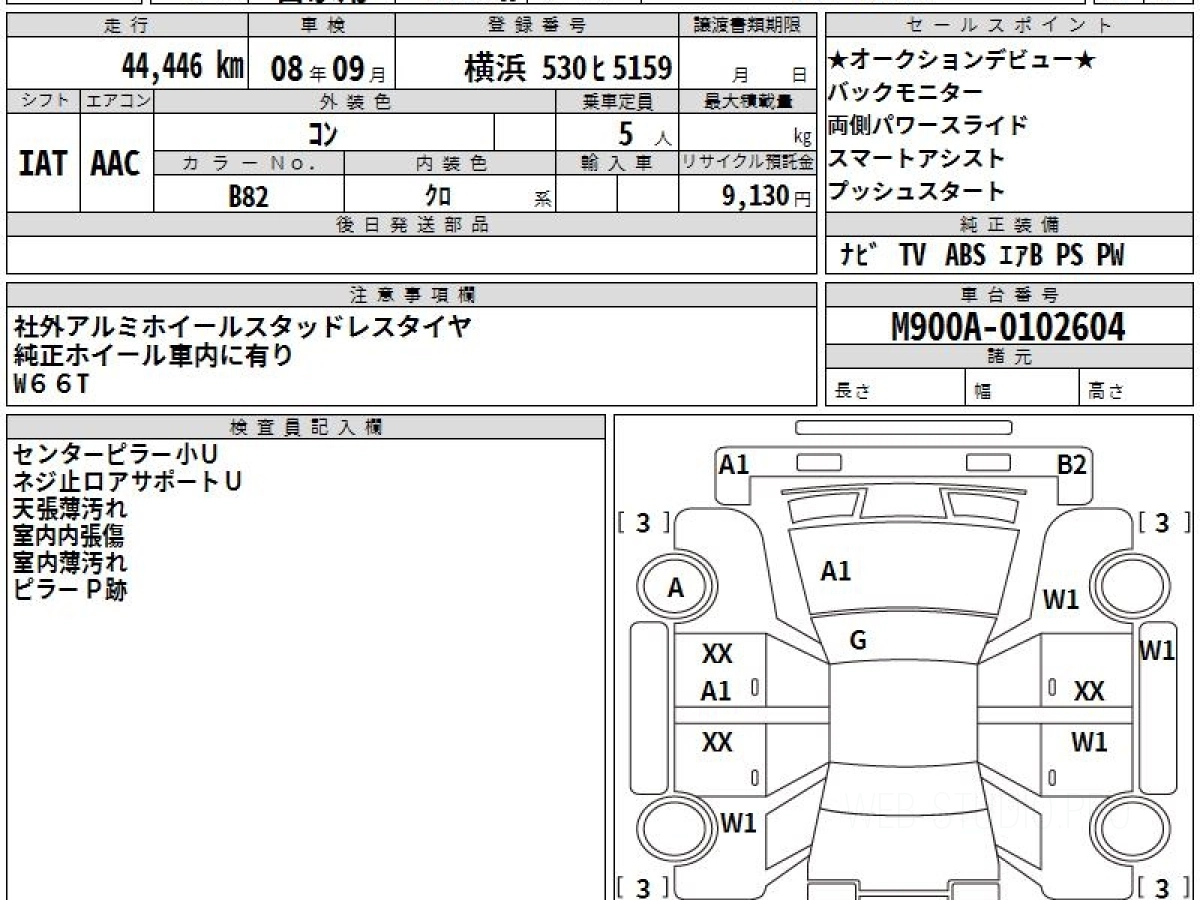The image size is (1200, 900).
Task: Click the seating capacity value 5人
Action: click(x=645, y=132)
